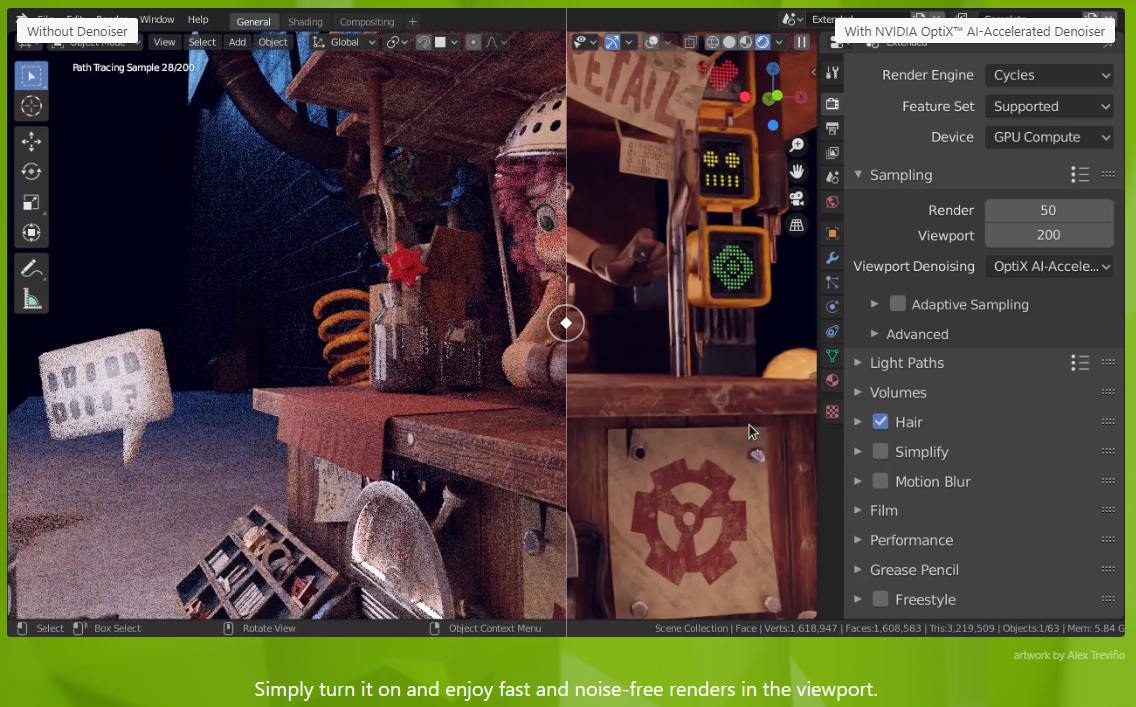The image size is (1136, 707).
Task: Open the viewport Add menu
Action: point(237,42)
